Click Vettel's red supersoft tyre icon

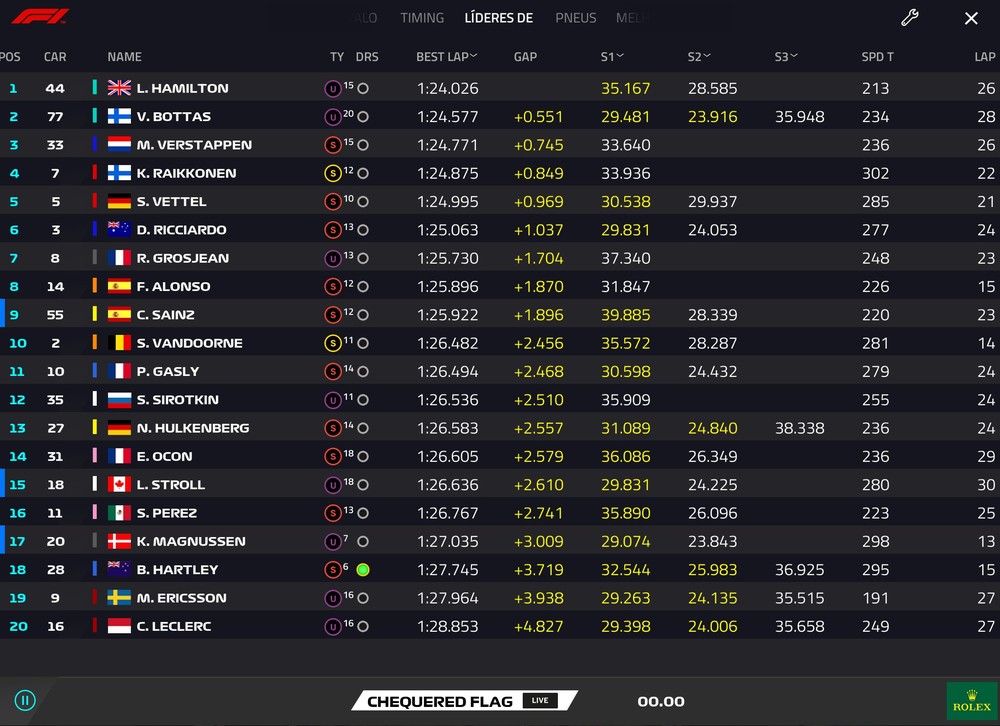coord(333,202)
